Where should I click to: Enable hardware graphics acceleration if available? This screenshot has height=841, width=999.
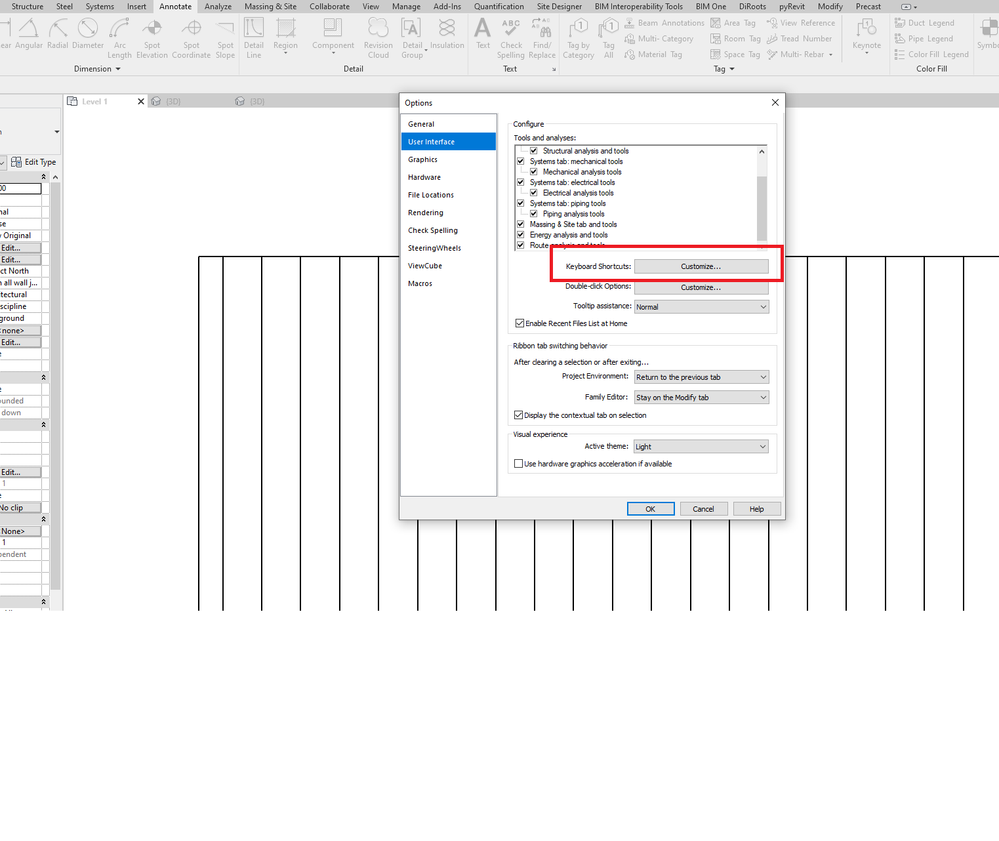coord(518,463)
